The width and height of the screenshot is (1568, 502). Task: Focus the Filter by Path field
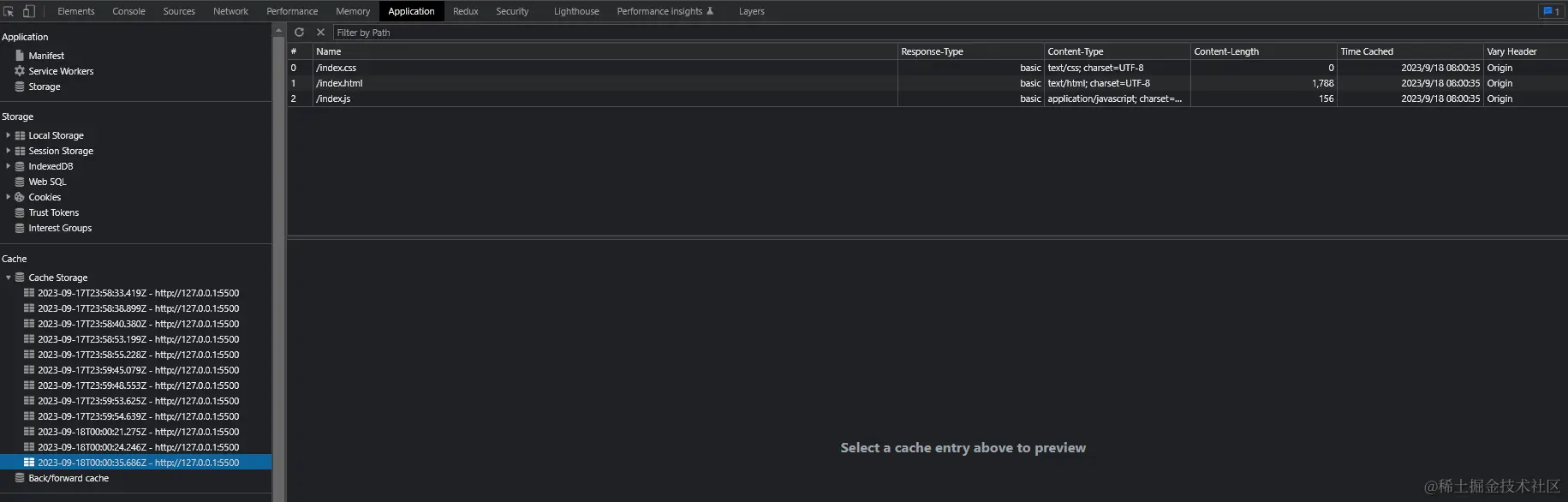tap(949, 33)
